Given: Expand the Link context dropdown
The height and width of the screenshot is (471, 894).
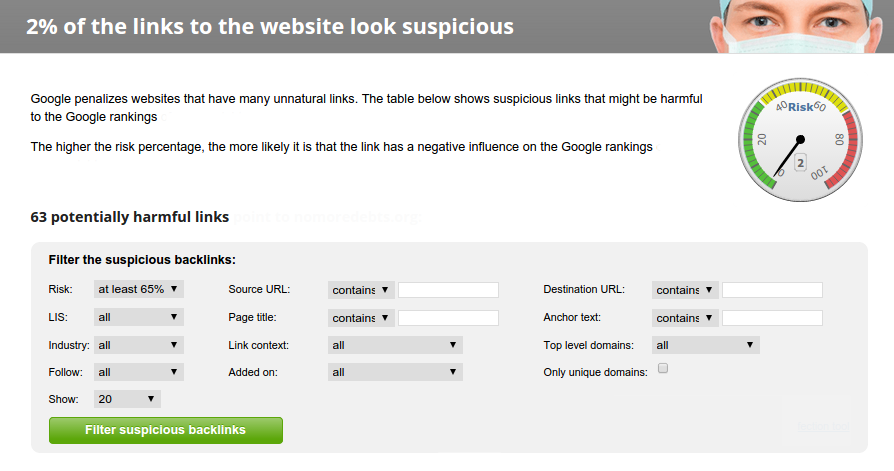Looking at the screenshot, I should [395, 345].
